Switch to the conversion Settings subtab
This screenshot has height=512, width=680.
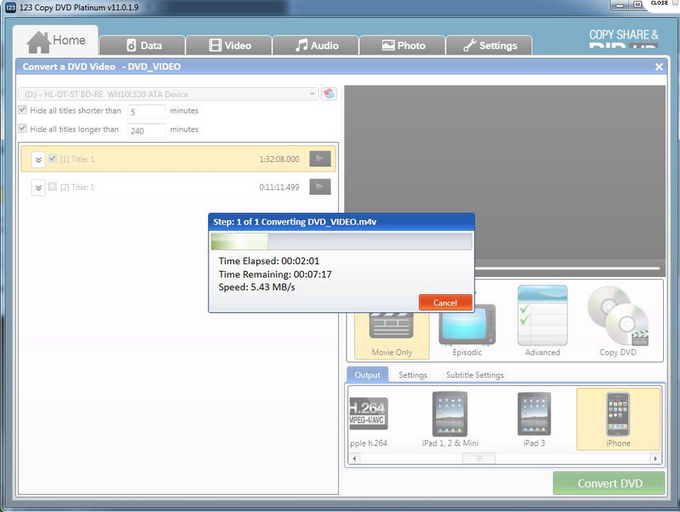(413, 375)
